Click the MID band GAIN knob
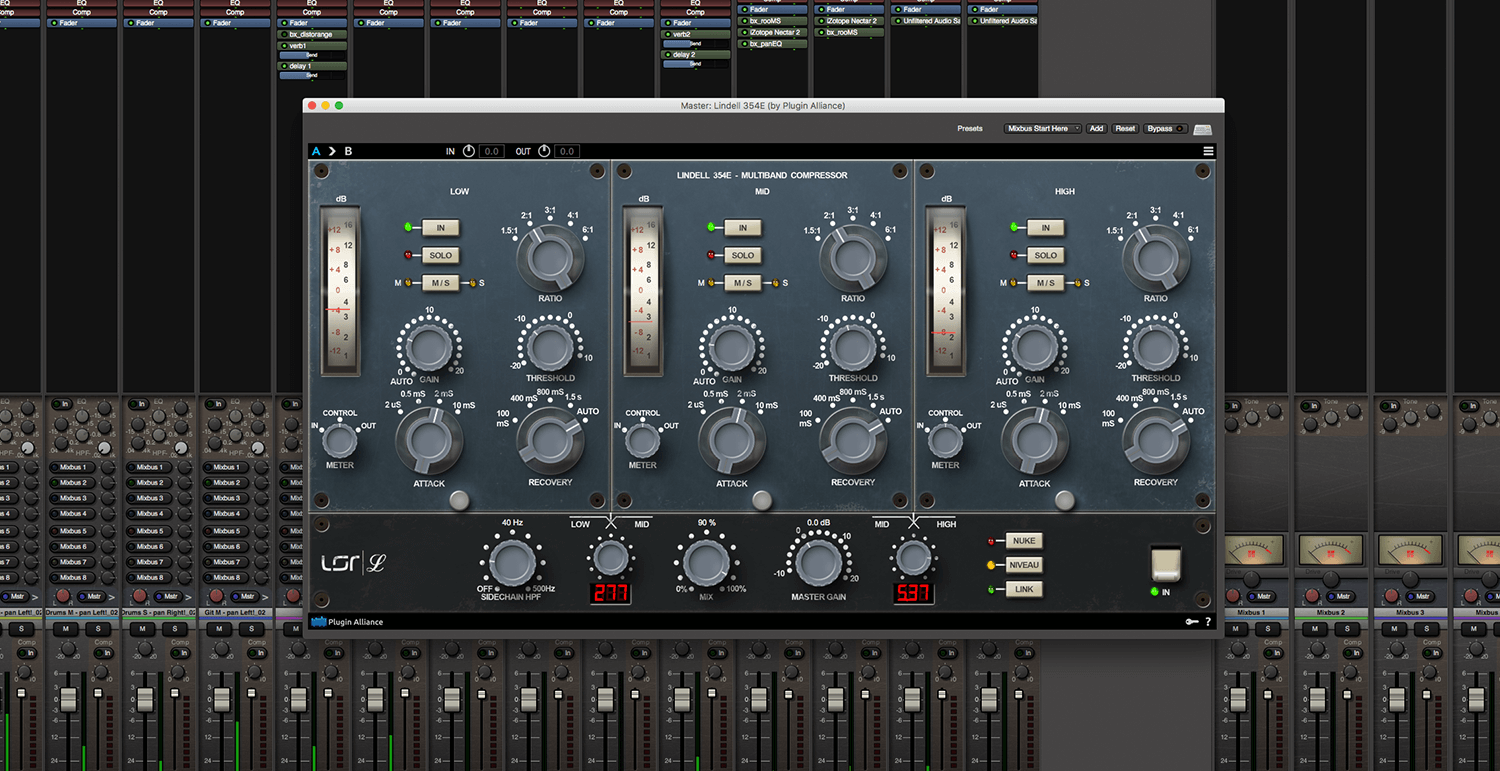The width and height of the screenshot is (1500, 771). (732, 347)
